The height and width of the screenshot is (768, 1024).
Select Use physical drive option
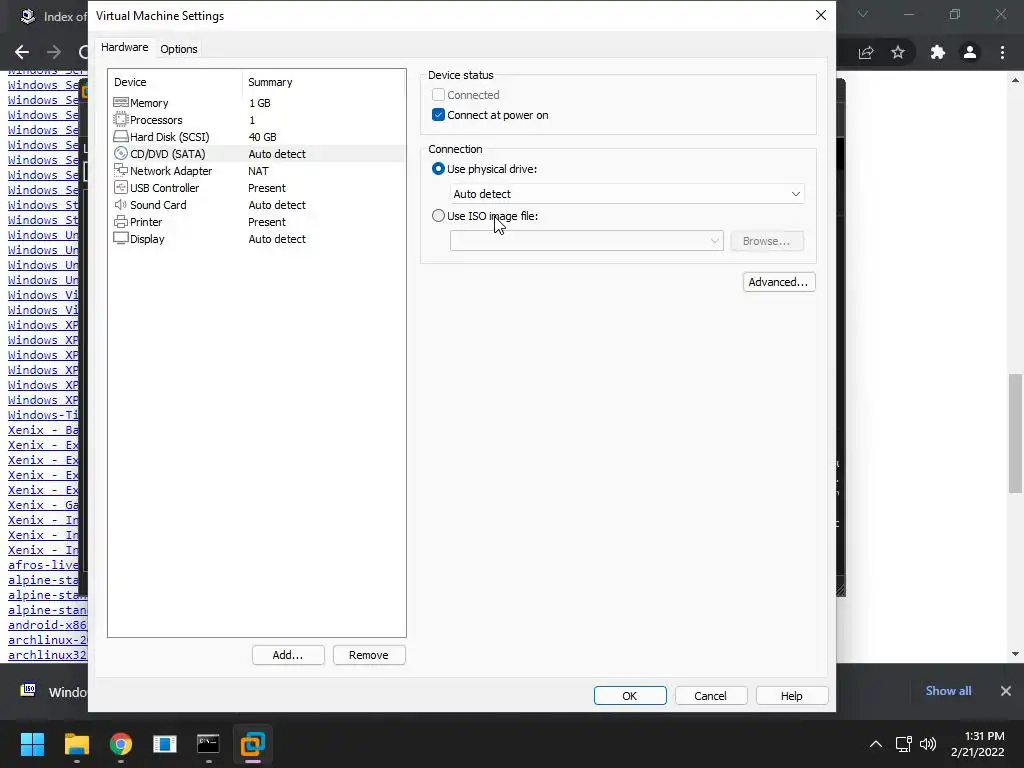pyautogui.click(x=438, y=168)
